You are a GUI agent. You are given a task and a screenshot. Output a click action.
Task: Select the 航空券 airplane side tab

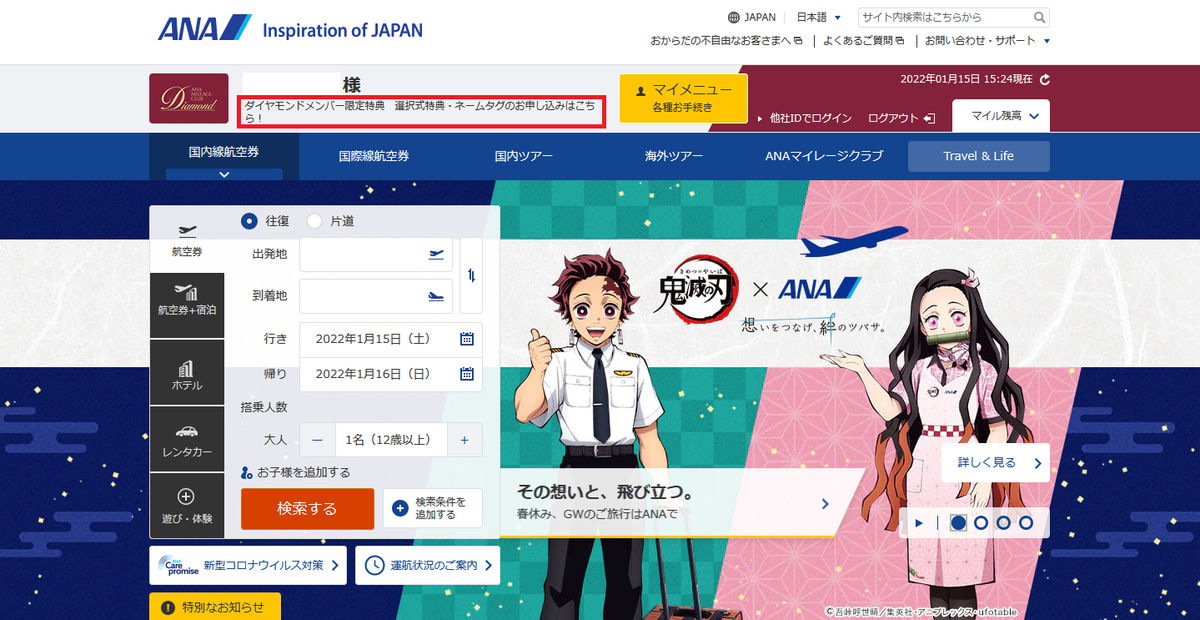coord(187,240)
